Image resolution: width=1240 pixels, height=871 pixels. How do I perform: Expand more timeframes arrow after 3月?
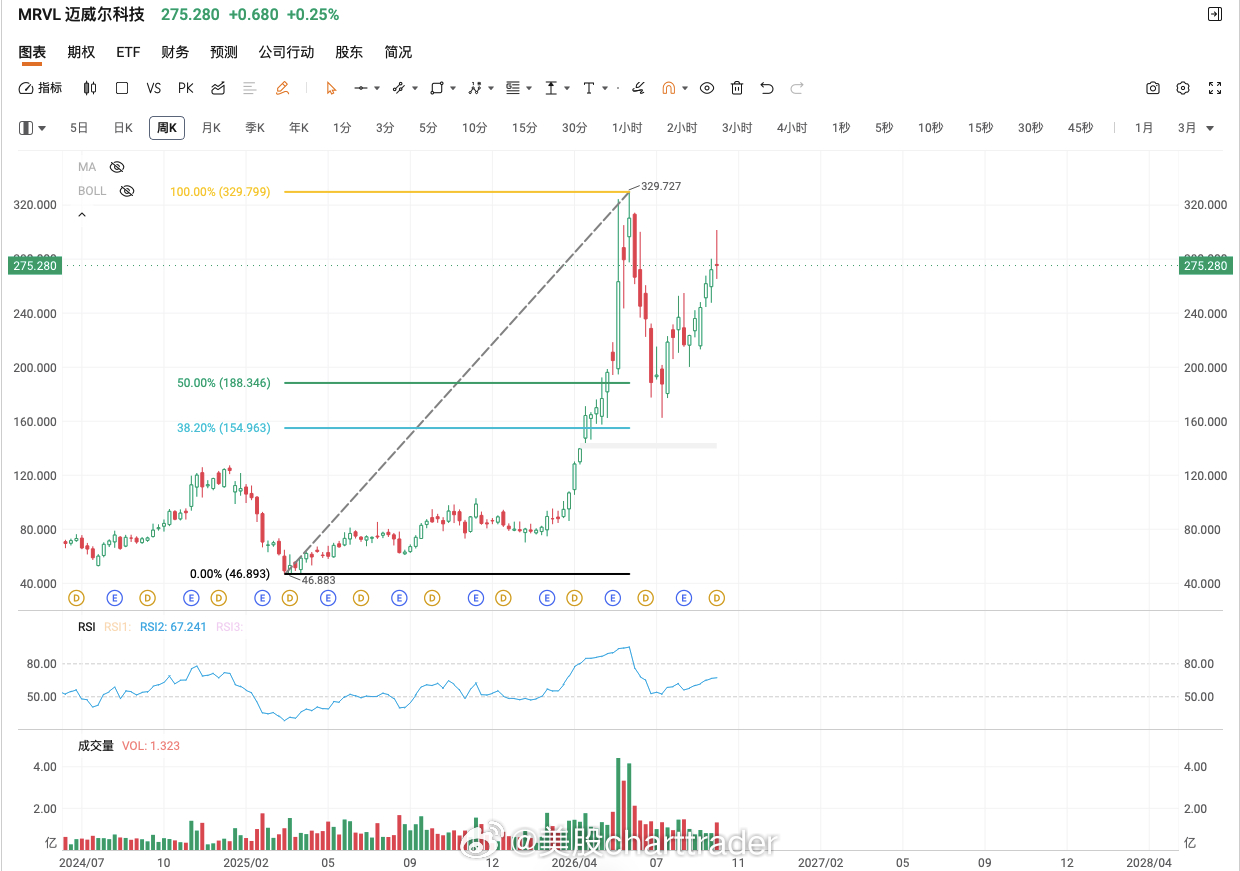pyautogui.click(x=1210, y=128)
